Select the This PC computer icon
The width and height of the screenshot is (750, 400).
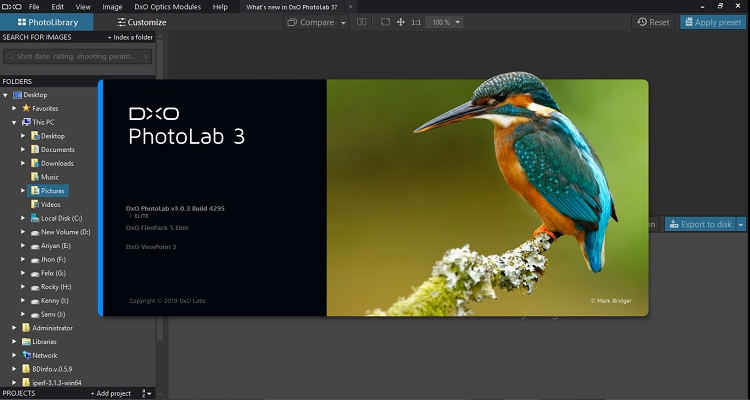(26, 122)
